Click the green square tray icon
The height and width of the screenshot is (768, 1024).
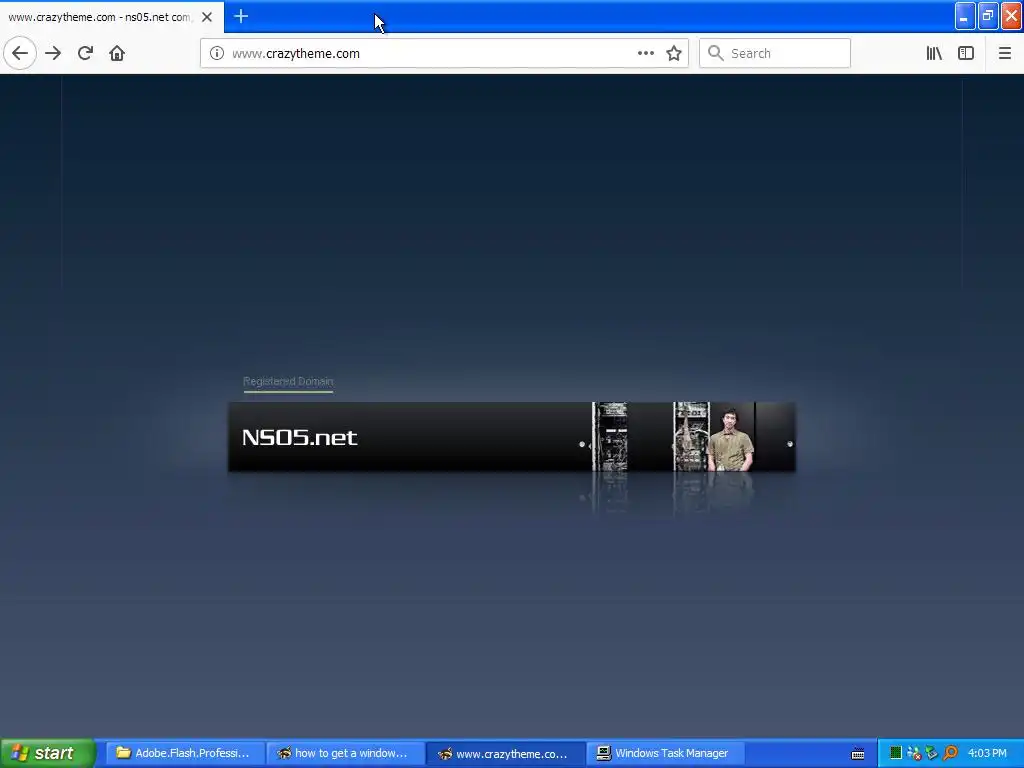click(x=896, y=753)
